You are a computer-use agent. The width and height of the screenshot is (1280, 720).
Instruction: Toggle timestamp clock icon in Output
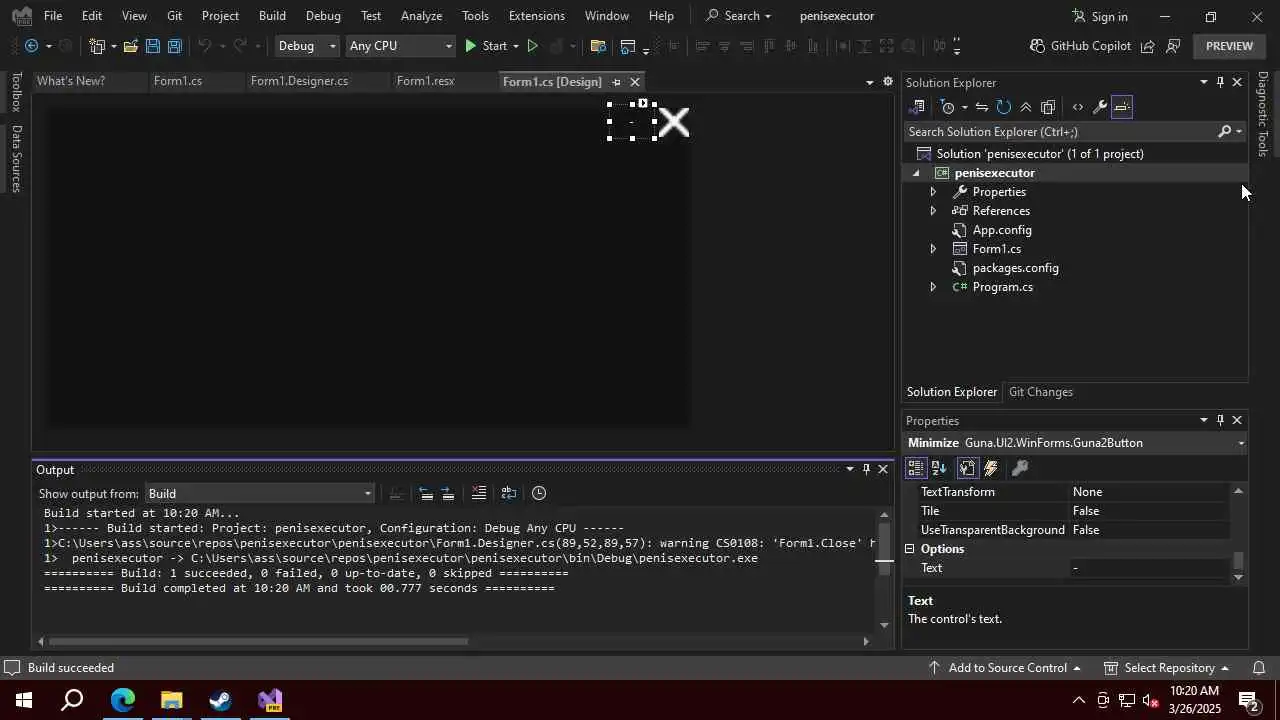click(x=539, y=493)
